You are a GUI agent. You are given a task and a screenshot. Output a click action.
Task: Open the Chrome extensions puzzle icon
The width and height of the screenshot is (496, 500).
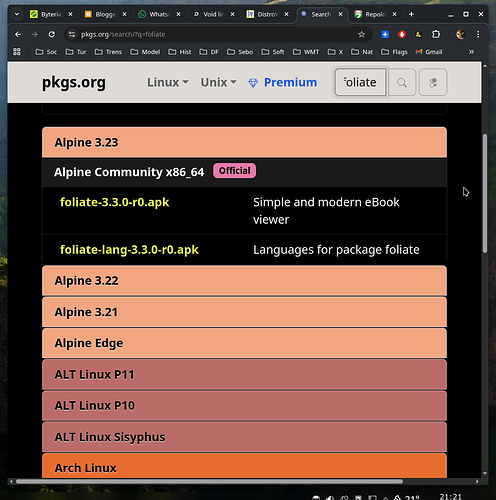tap(436, 34)
